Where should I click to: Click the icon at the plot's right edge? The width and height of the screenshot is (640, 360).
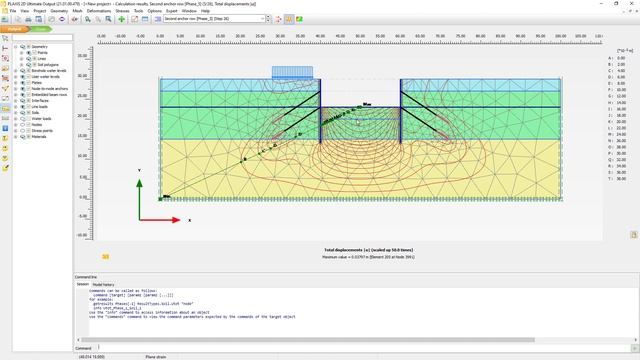pos(633,235)
